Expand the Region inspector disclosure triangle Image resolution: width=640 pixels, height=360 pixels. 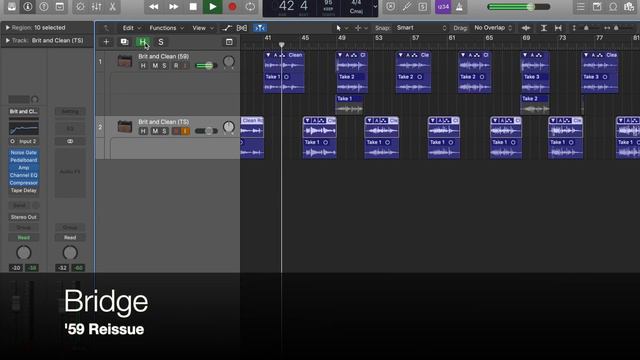(7, 27)
